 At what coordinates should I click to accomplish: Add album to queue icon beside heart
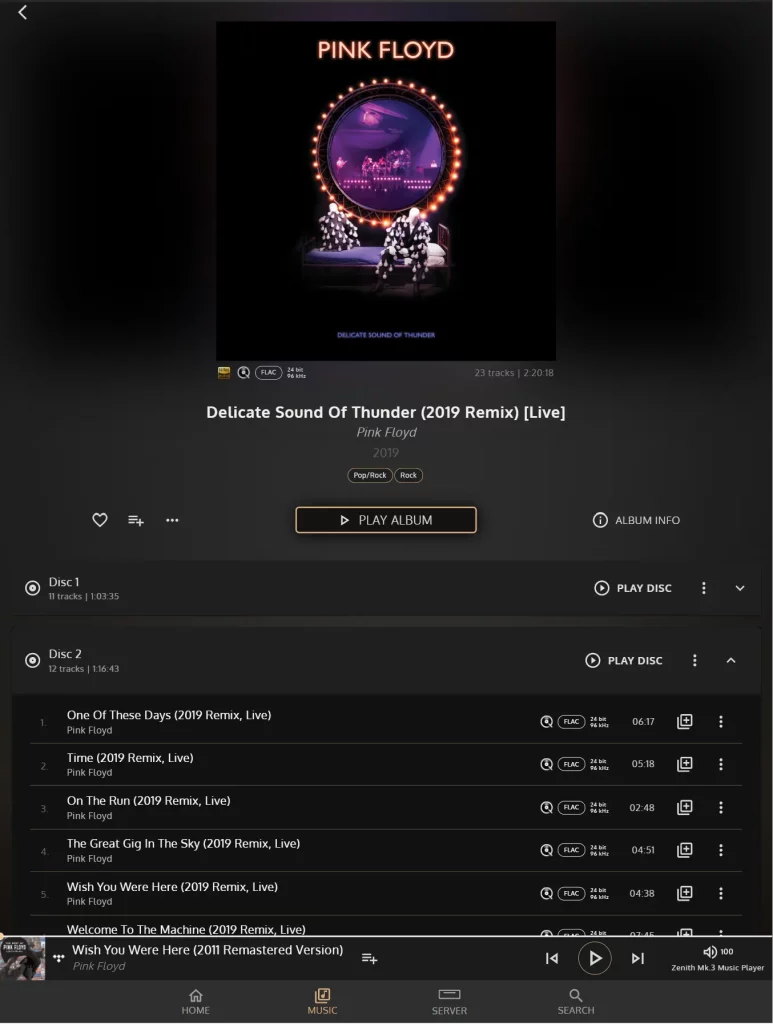click(136, 520)
